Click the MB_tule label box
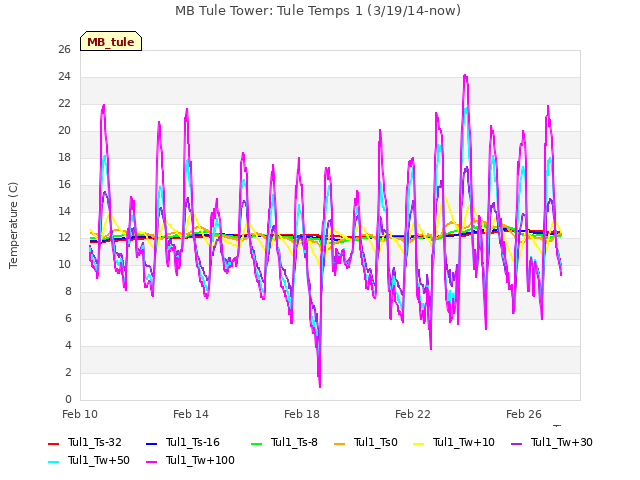This screenshot has width=640, height=480. (111, 41)
